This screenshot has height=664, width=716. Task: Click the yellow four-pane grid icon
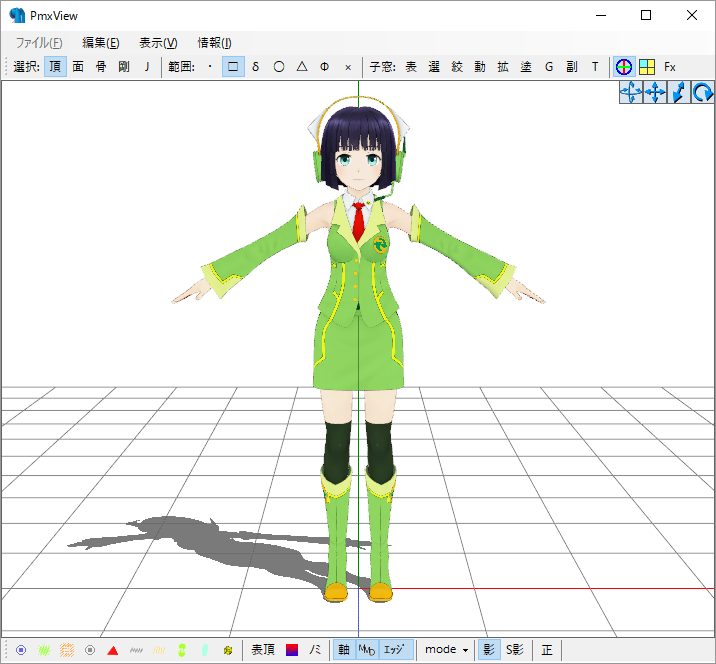tap(647, 67)
